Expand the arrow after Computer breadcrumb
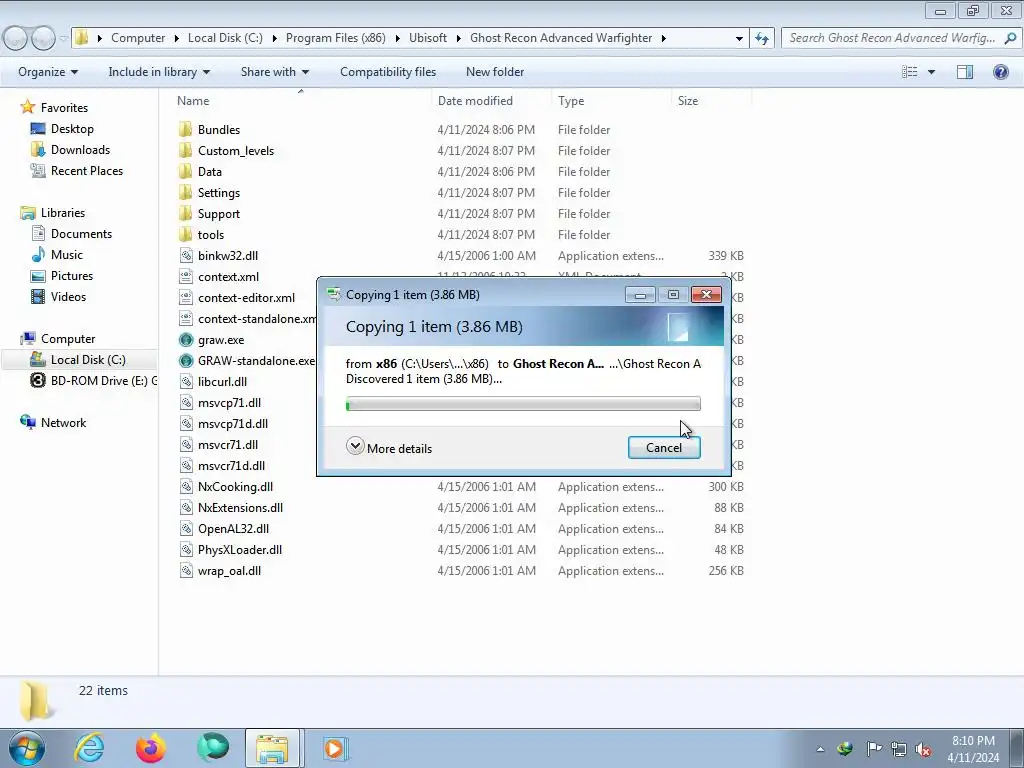 pos(176,38)
